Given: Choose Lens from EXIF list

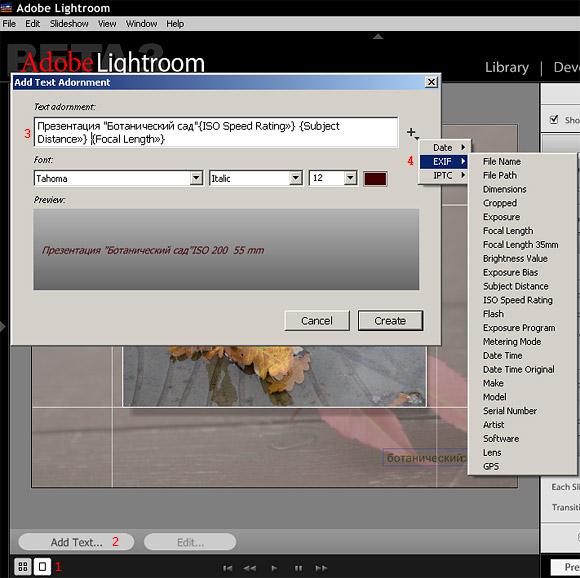Looking at the screenshot, I should (x=492, y=453).
